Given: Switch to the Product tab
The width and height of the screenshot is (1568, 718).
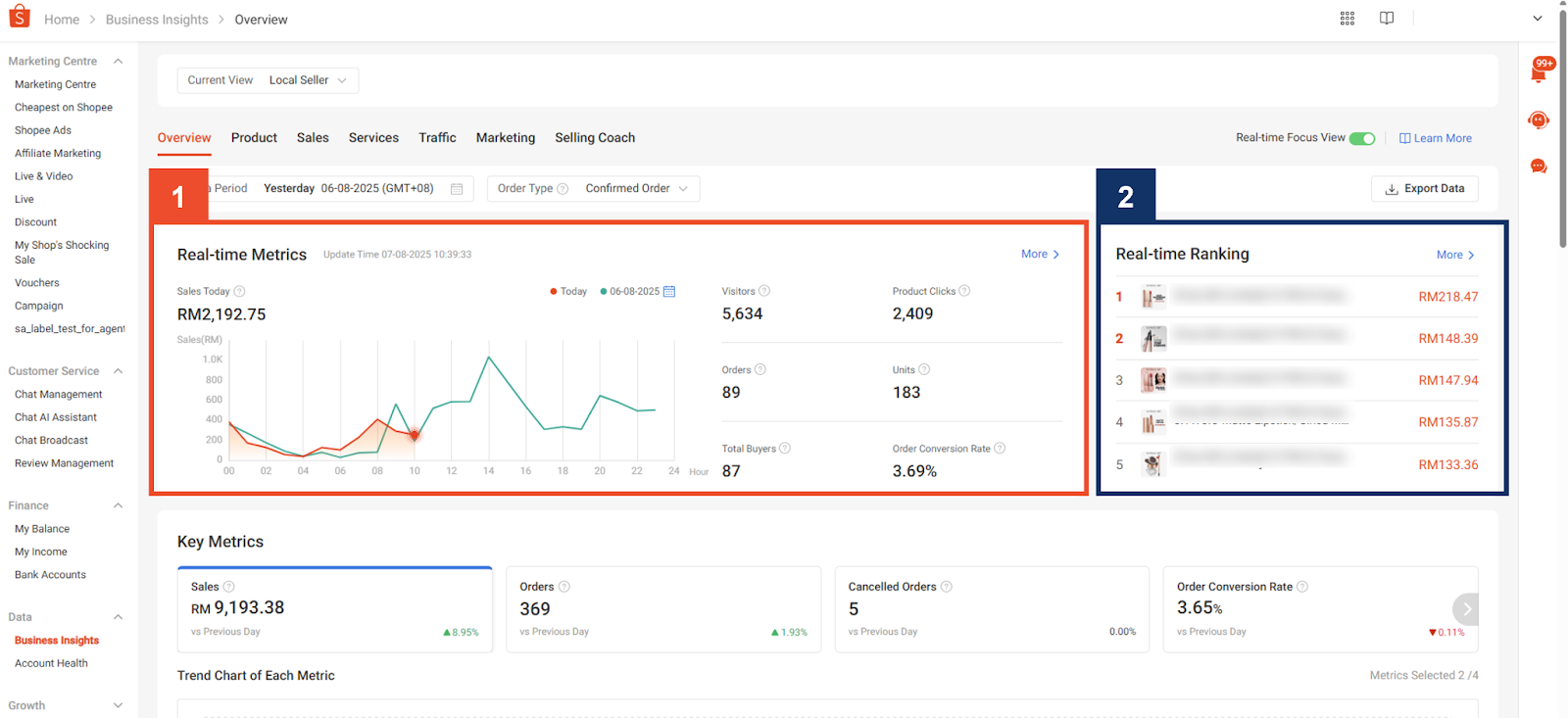Looking at the screenshot, I should (254, 138).
